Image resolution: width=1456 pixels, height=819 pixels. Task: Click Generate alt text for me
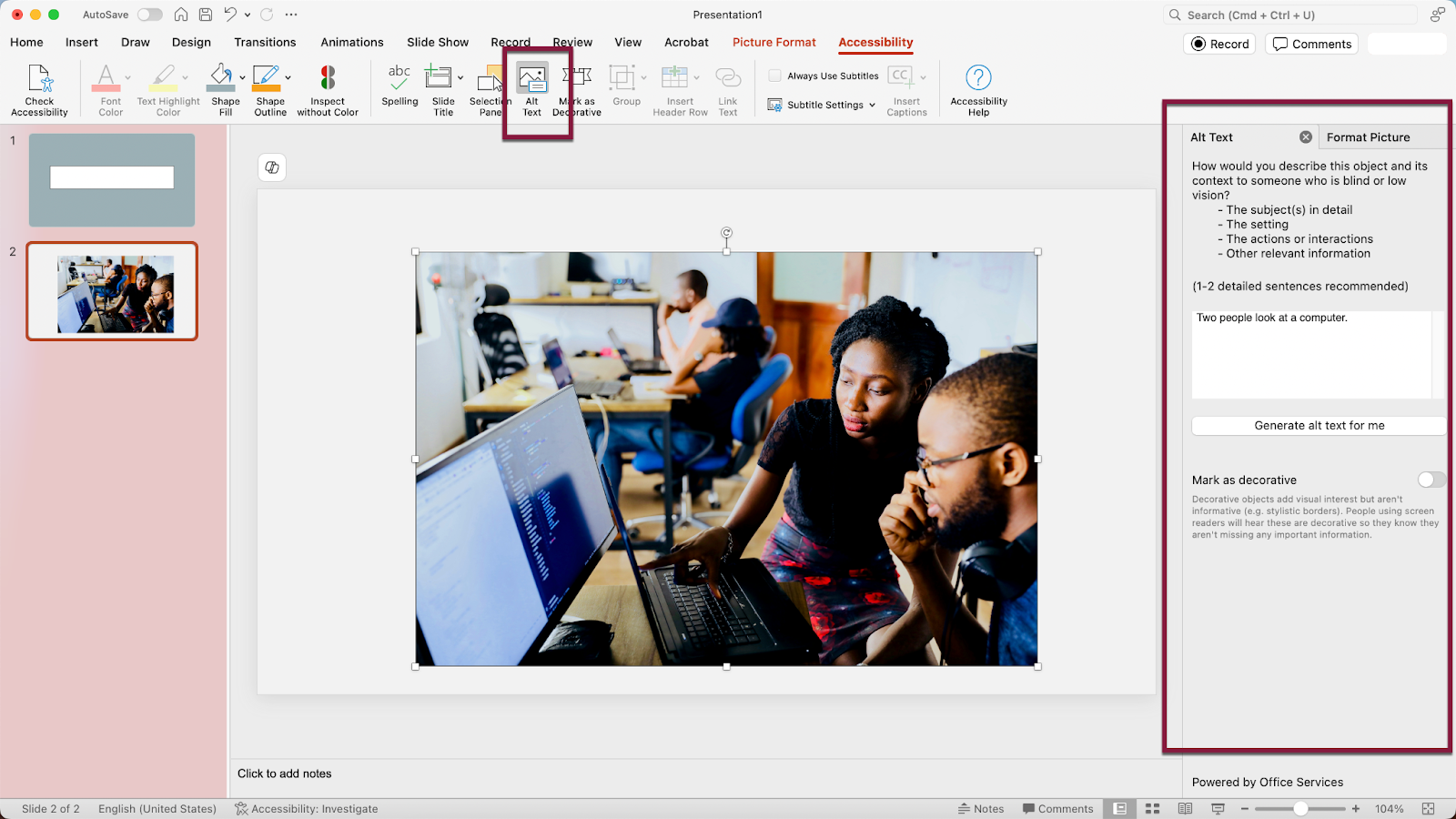pyautogui.click(x=1318, y=425)
